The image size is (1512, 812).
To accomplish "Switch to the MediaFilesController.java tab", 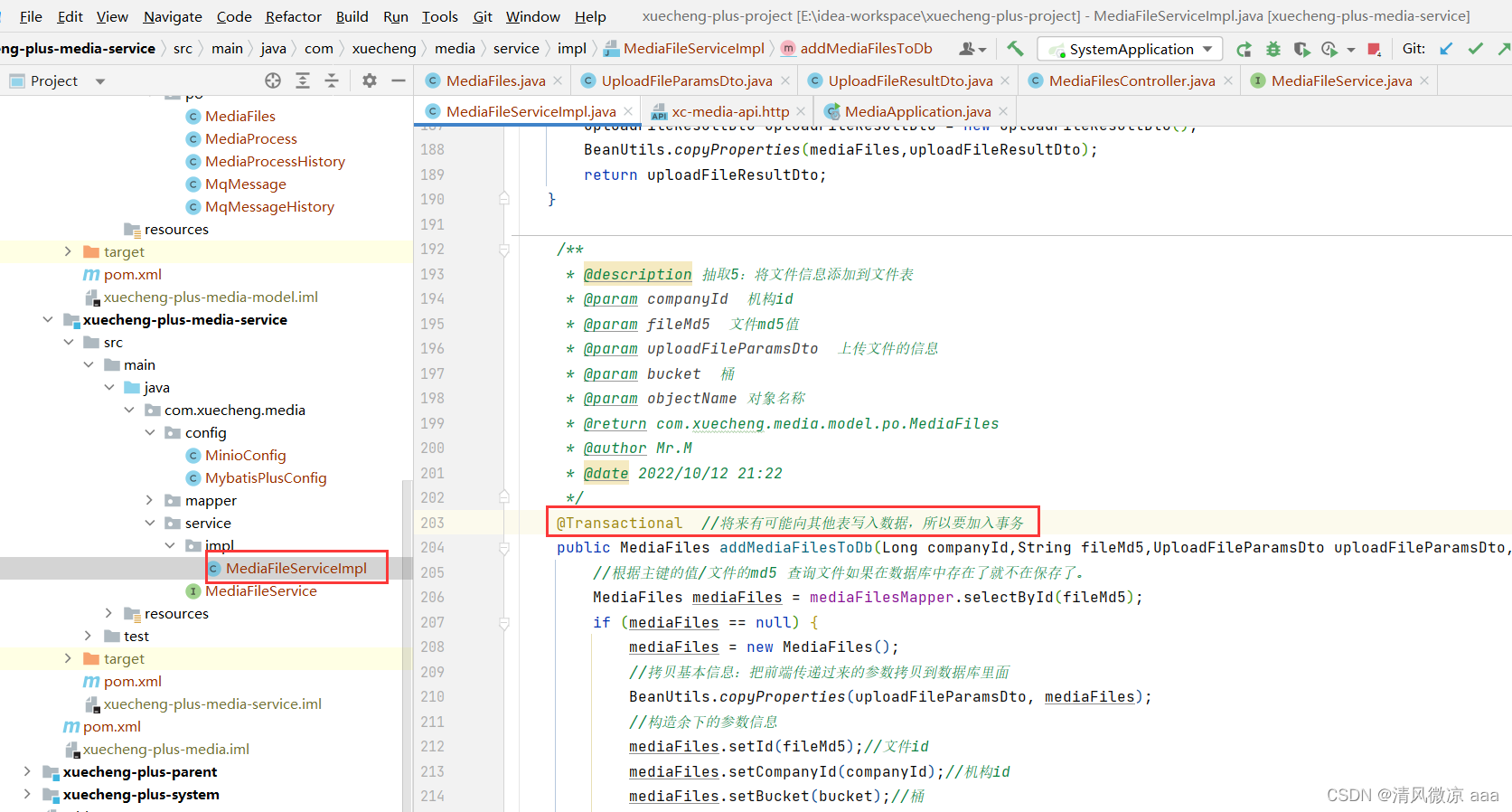I will [x=1131, y=80].
